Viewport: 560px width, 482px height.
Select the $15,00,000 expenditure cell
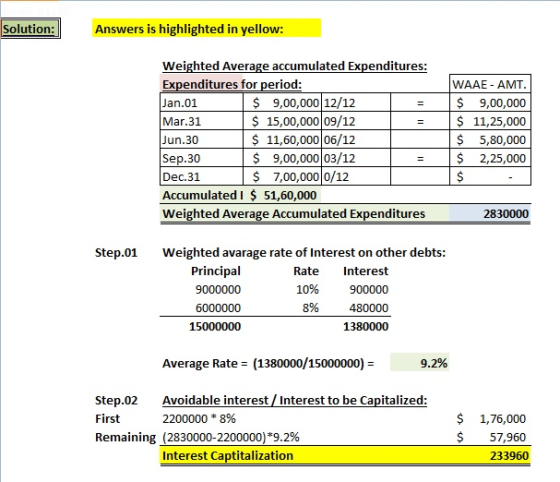point(282,121)
